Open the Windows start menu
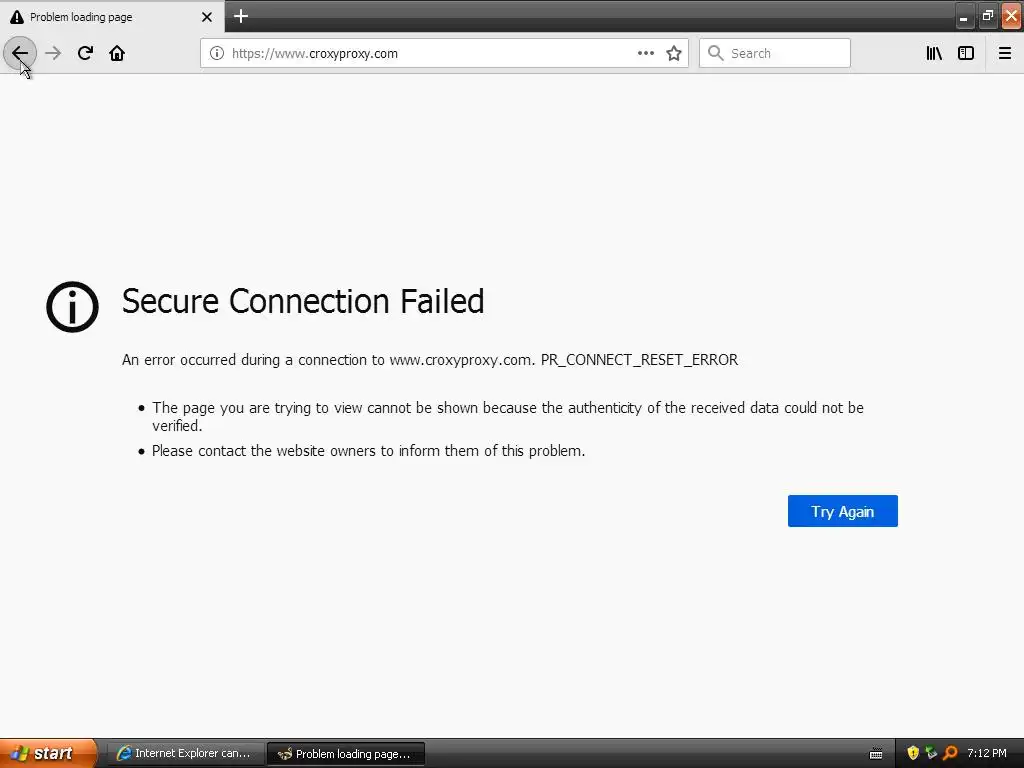The image size is (1024, 768). [x=48, y=753]
